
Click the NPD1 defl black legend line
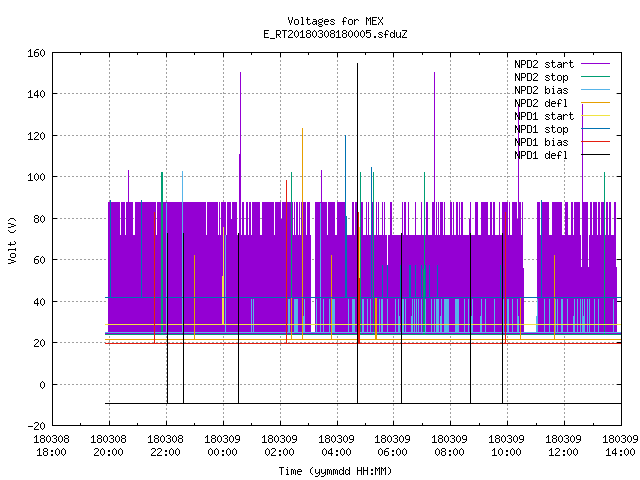(x=595, y=155)
